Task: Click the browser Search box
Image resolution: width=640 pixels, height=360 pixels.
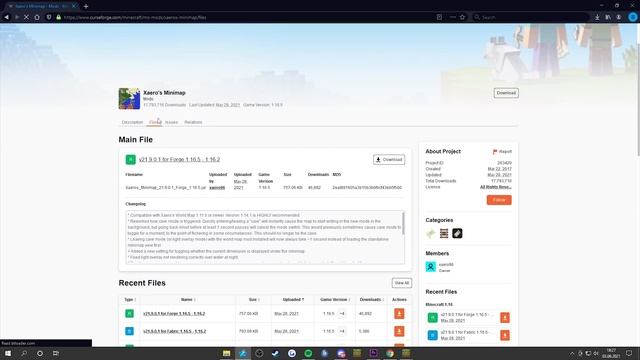Action: click(x=531, y=17)
